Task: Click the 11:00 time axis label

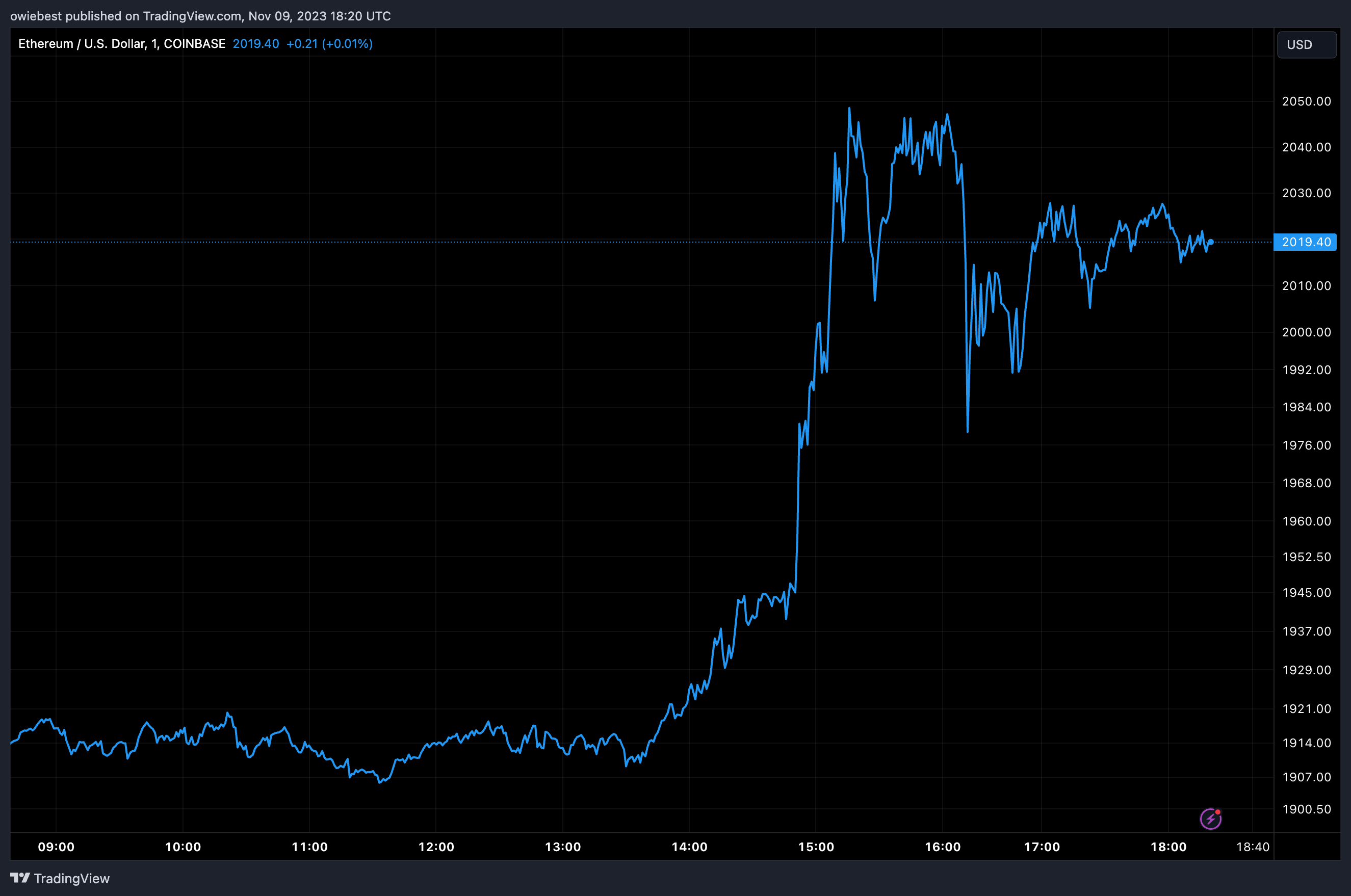Action: coord(310,847)
